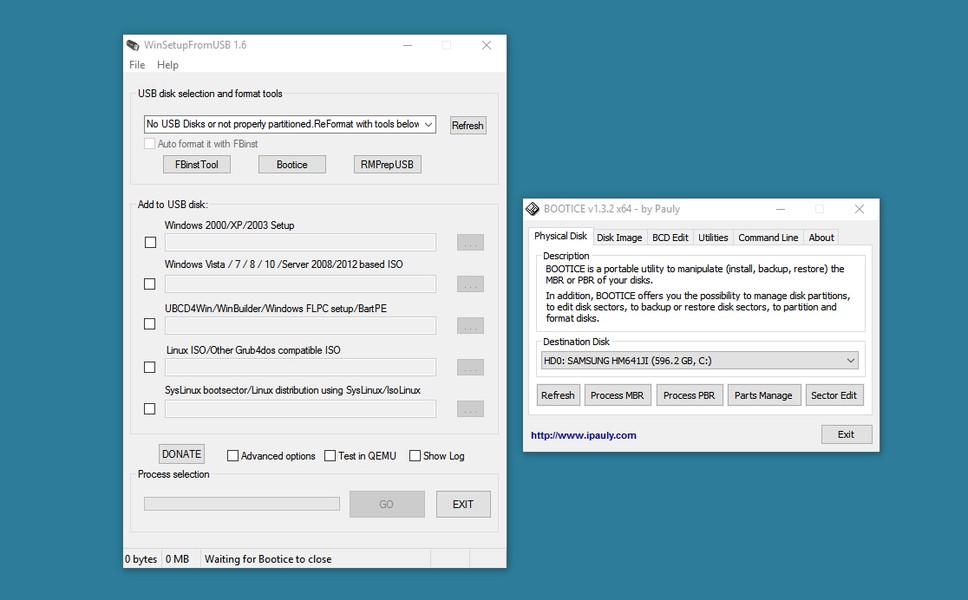Toggle the Advanced options checkbox
968x600 pixels.
pos(233,456)
